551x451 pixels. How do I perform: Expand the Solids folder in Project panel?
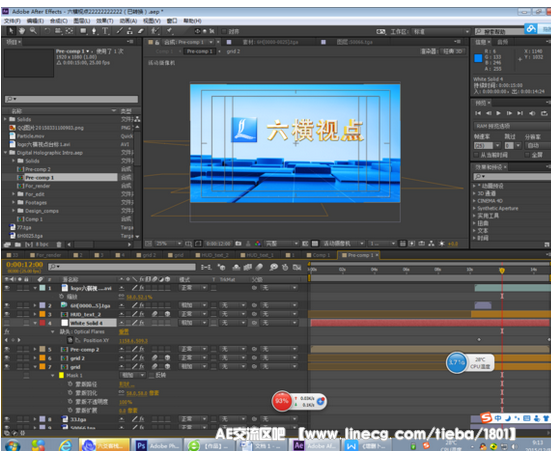(5, 119)
